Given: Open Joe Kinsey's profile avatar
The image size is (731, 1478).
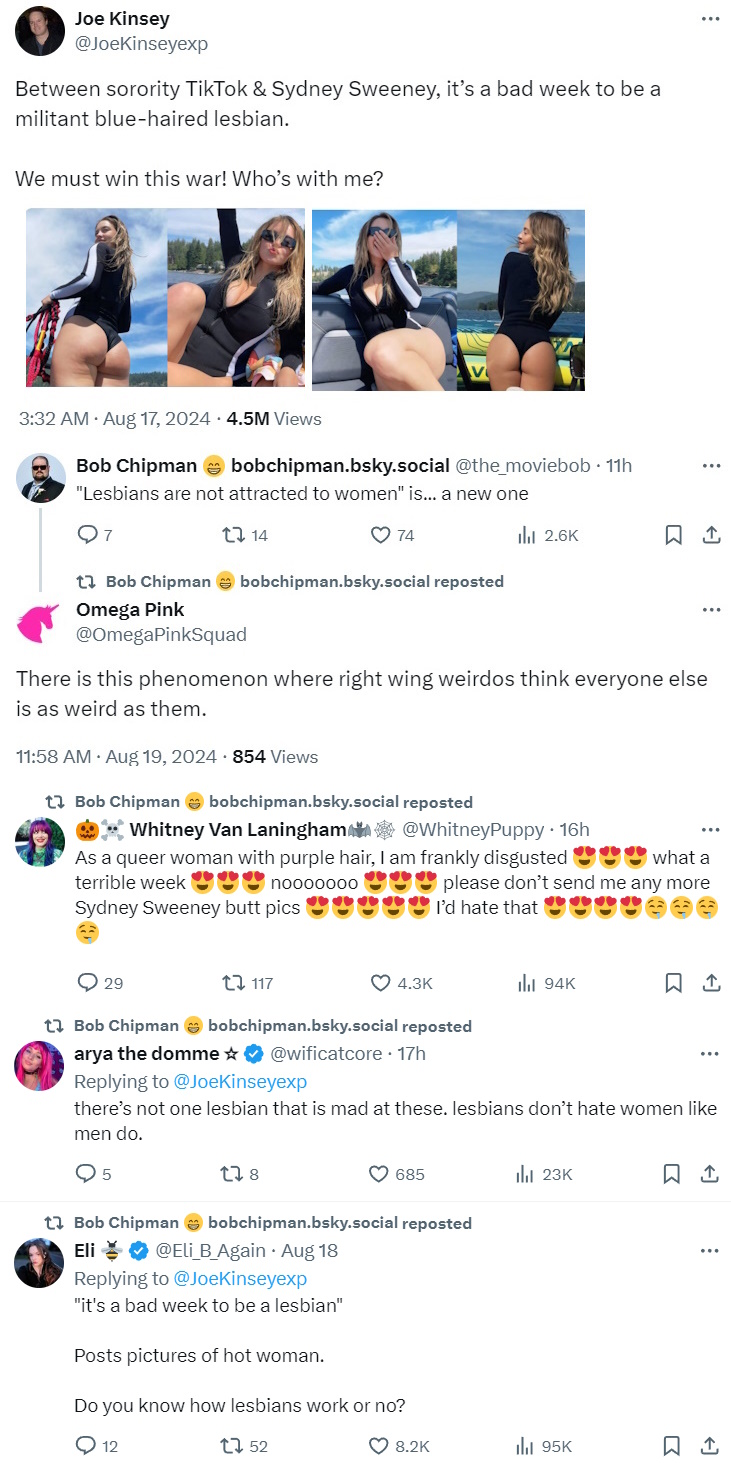Looking at the screenshot, I should coord(40,31).
